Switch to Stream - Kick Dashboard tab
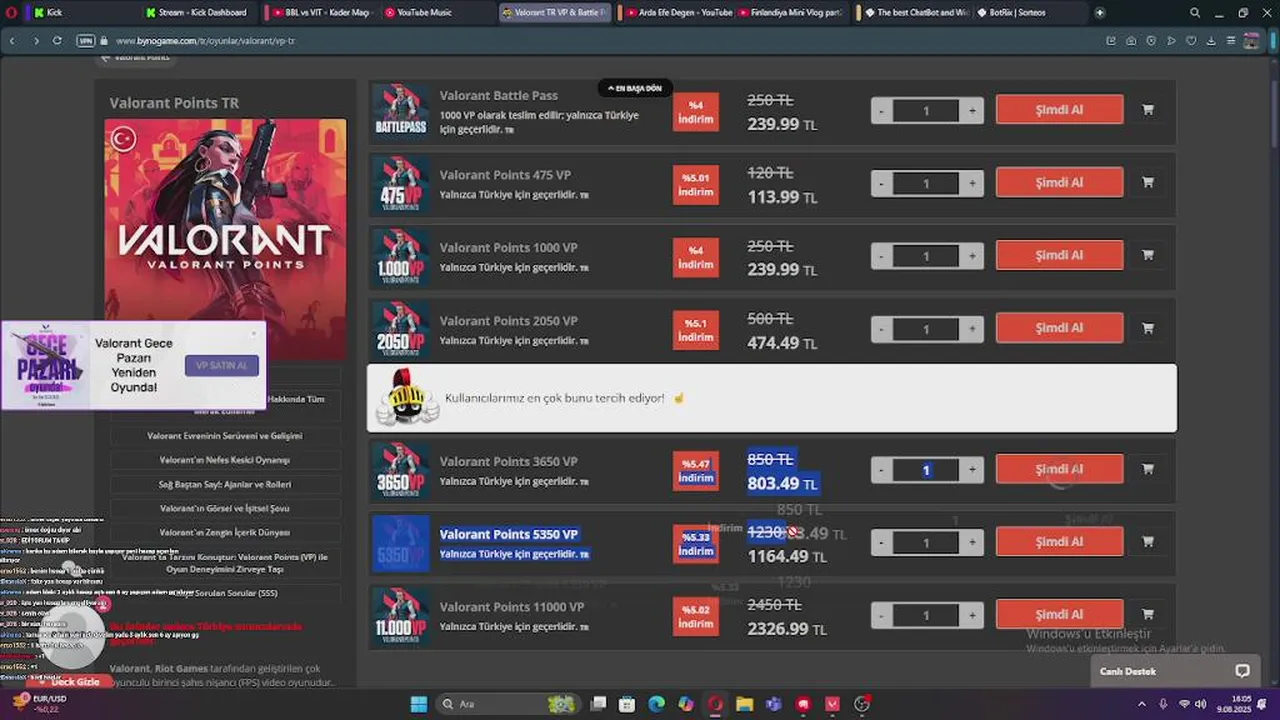1280x720 pixels. click(x=200, y=13)
